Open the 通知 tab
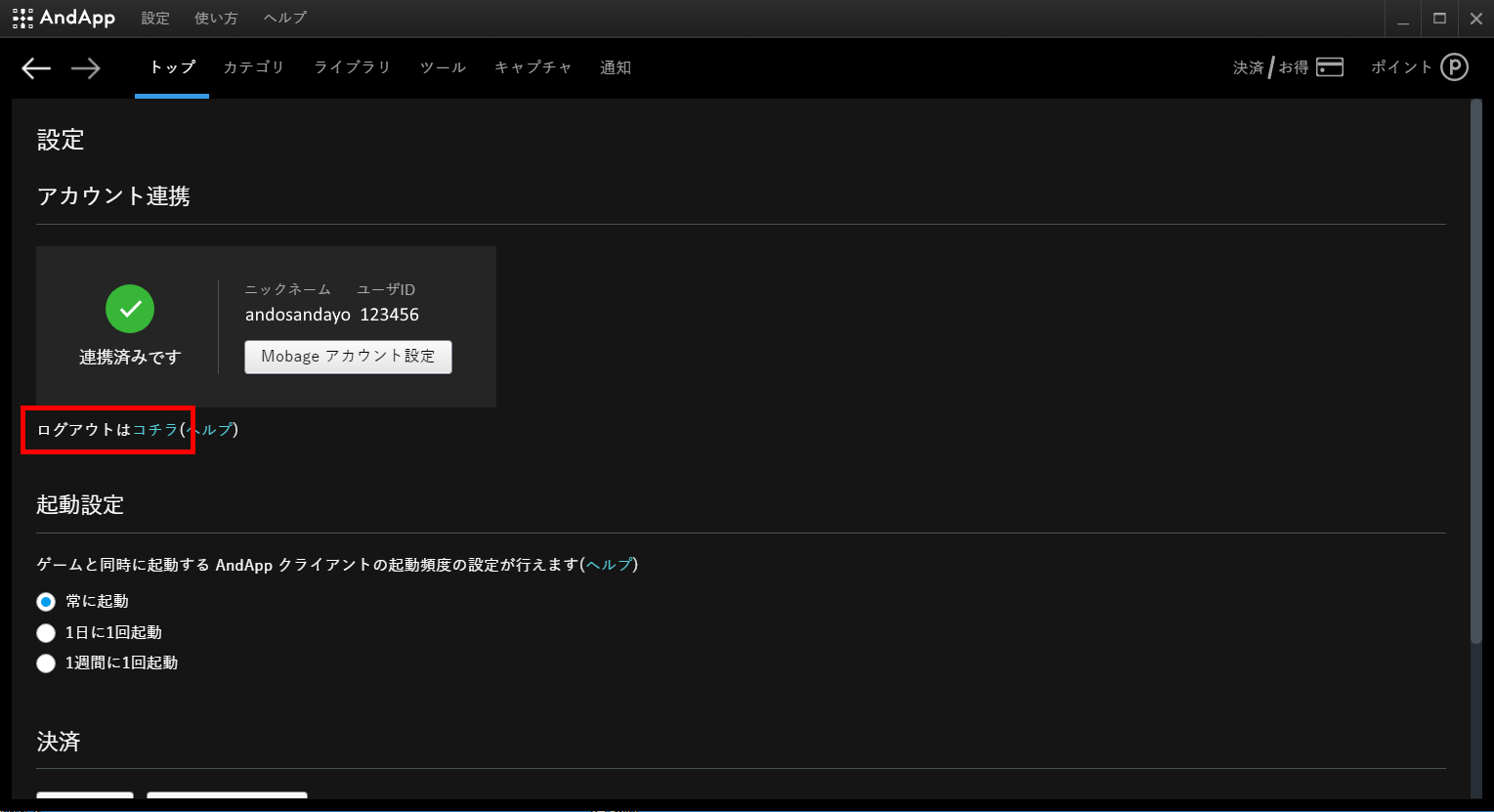 coord(615,67)
